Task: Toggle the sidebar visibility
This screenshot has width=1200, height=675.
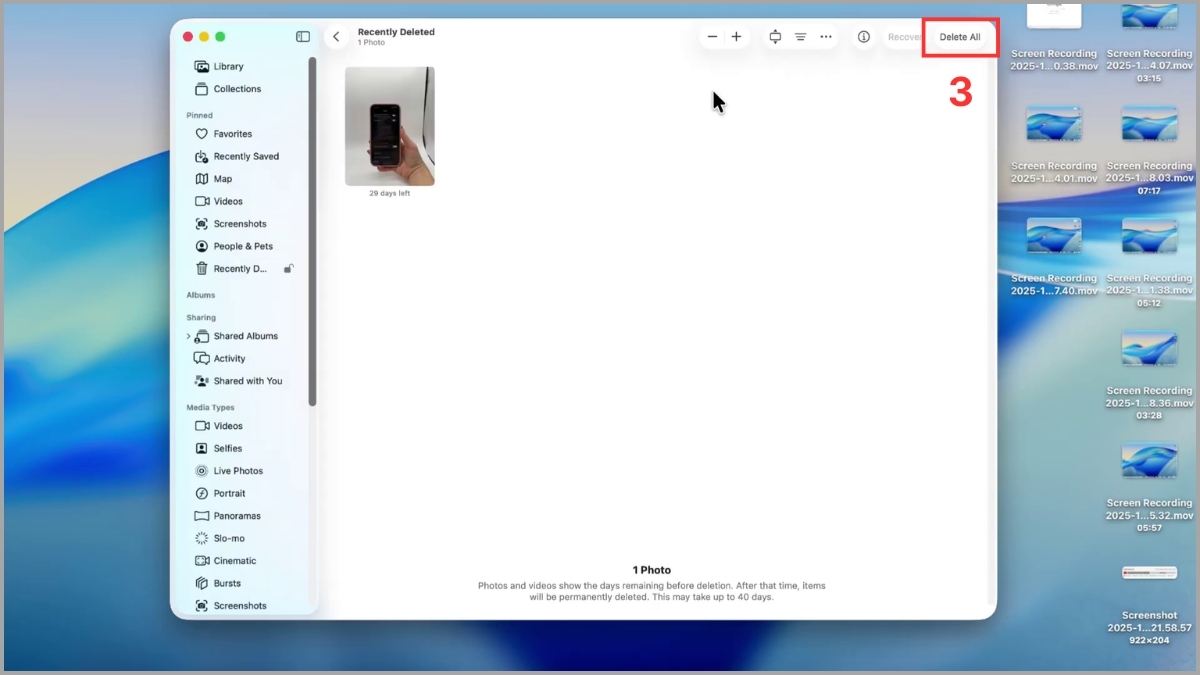Action: [x=302, y=36]
